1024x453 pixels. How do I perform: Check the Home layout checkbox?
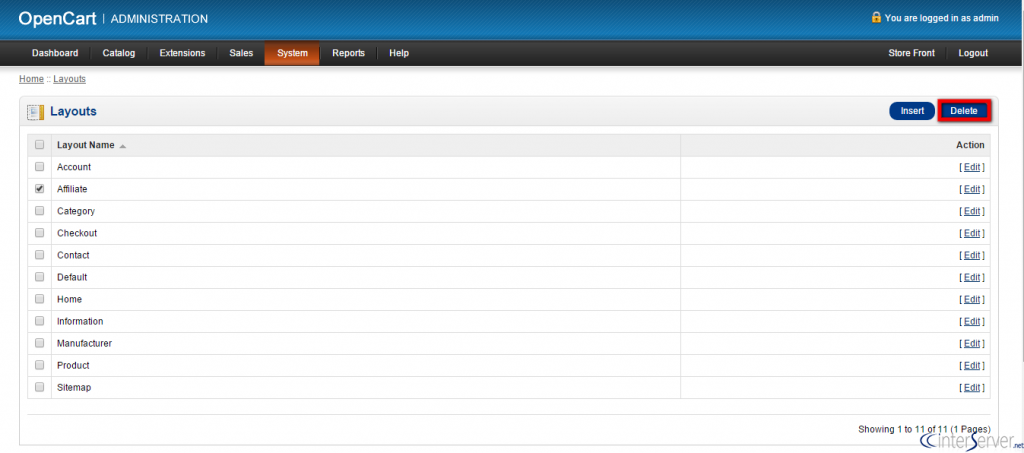coord(39,299)
